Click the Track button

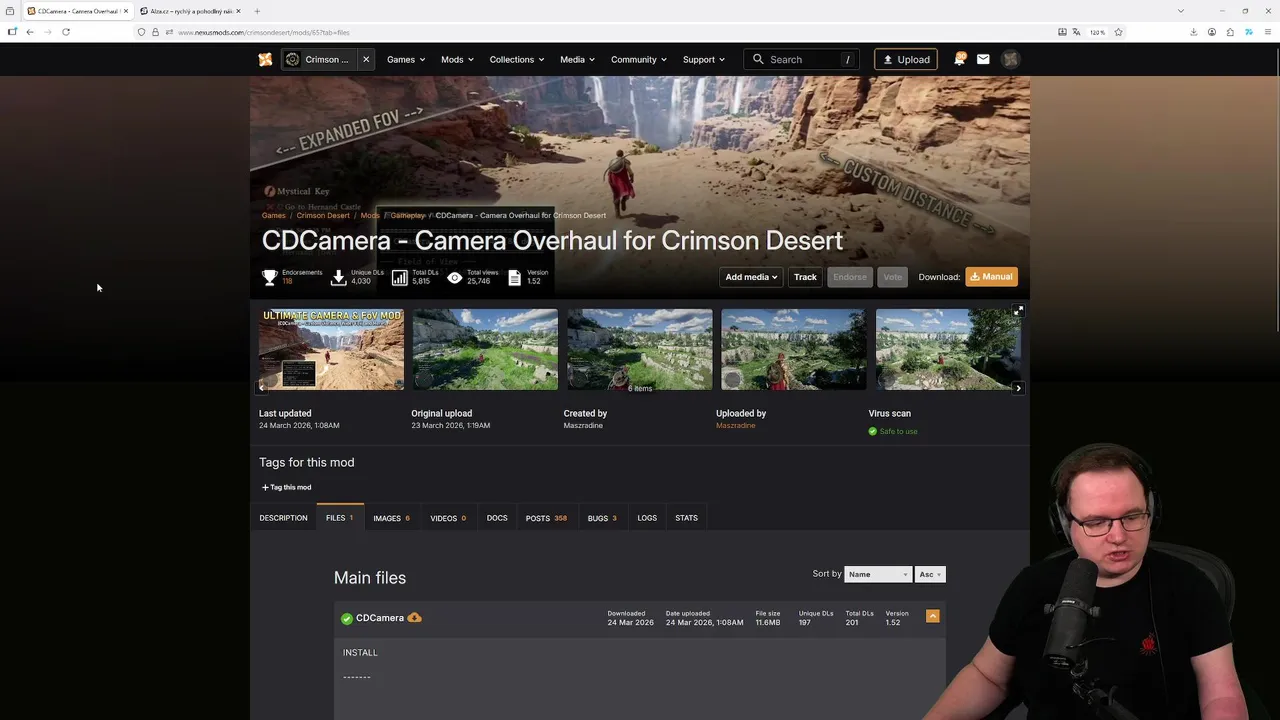[x=805, y=277]
